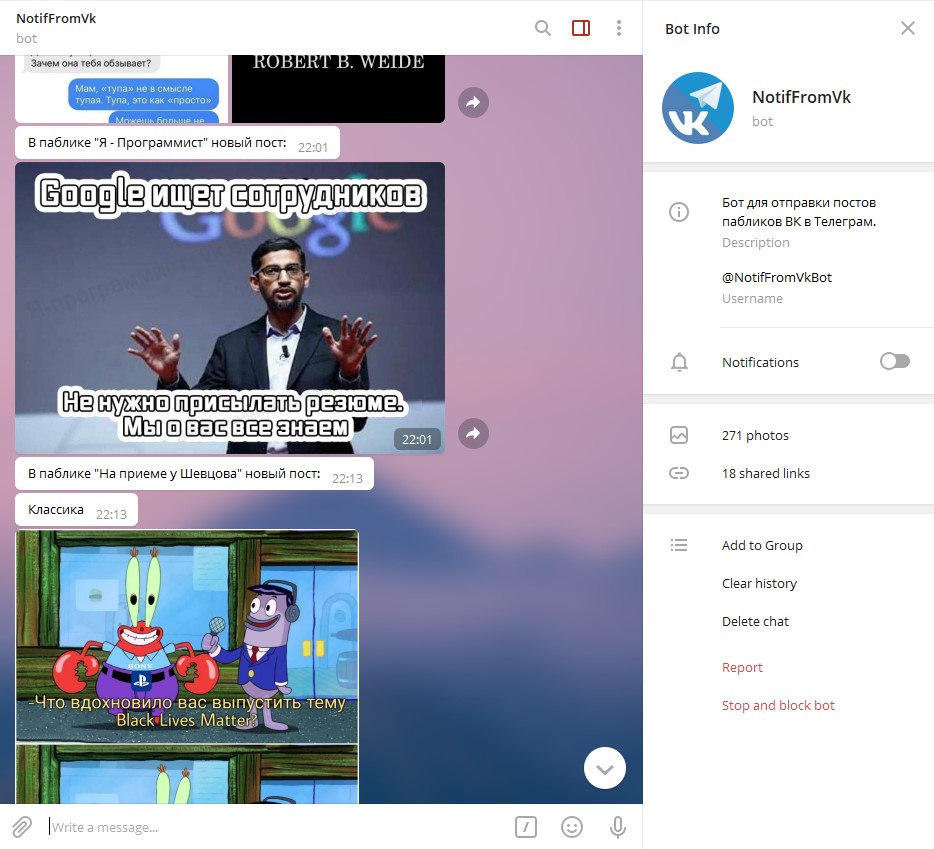This screenshot has width=934, height=849.
Task: Open chat search with the magnifier icon
Action: pos(542,28)
